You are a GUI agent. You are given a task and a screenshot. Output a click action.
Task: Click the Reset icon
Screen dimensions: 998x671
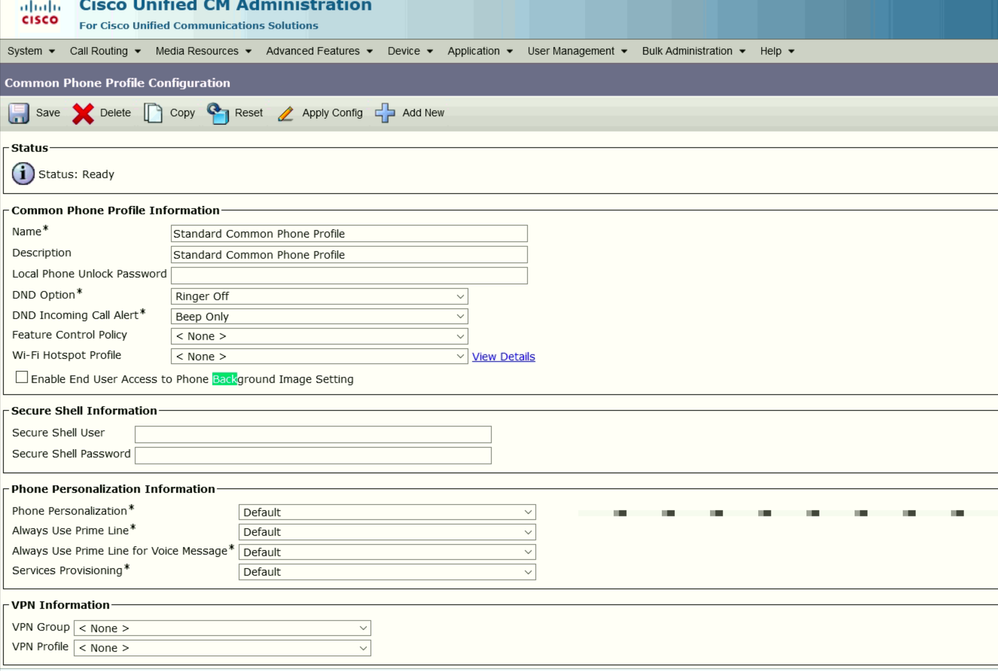[x=218, y=113]
